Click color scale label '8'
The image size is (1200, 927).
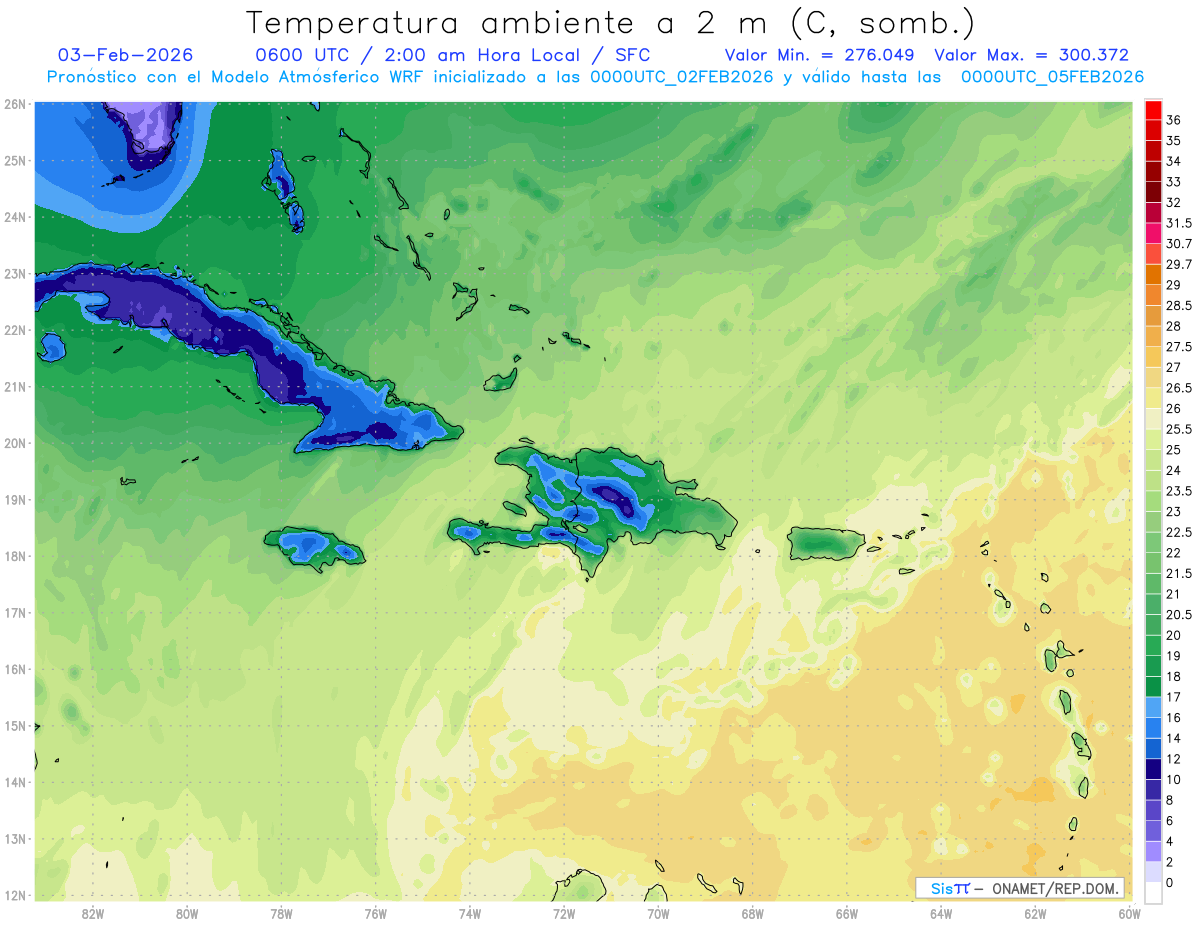pyautogui.click(x=1170, y=800)
